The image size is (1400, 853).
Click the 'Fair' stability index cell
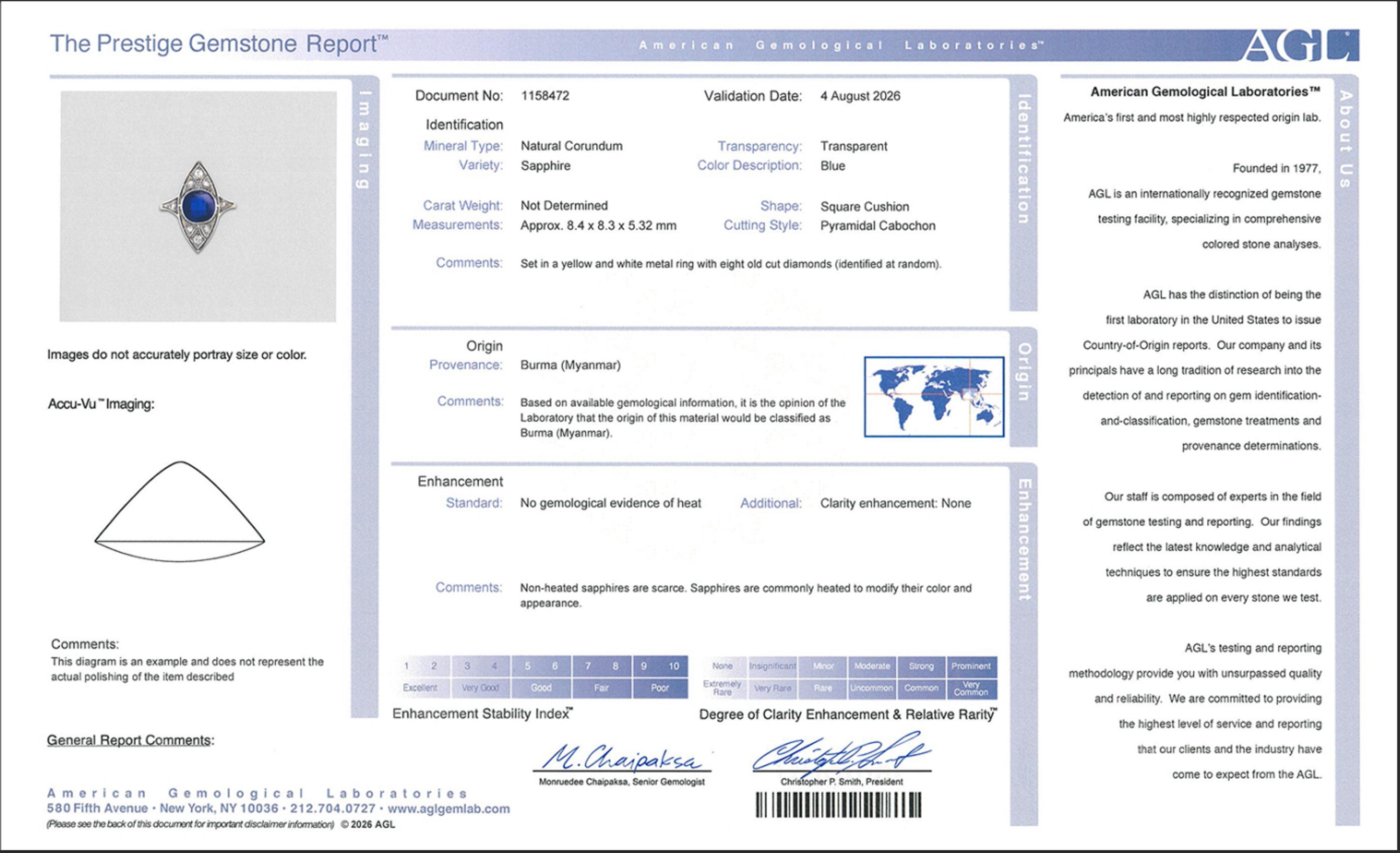[x=602, y=688]
